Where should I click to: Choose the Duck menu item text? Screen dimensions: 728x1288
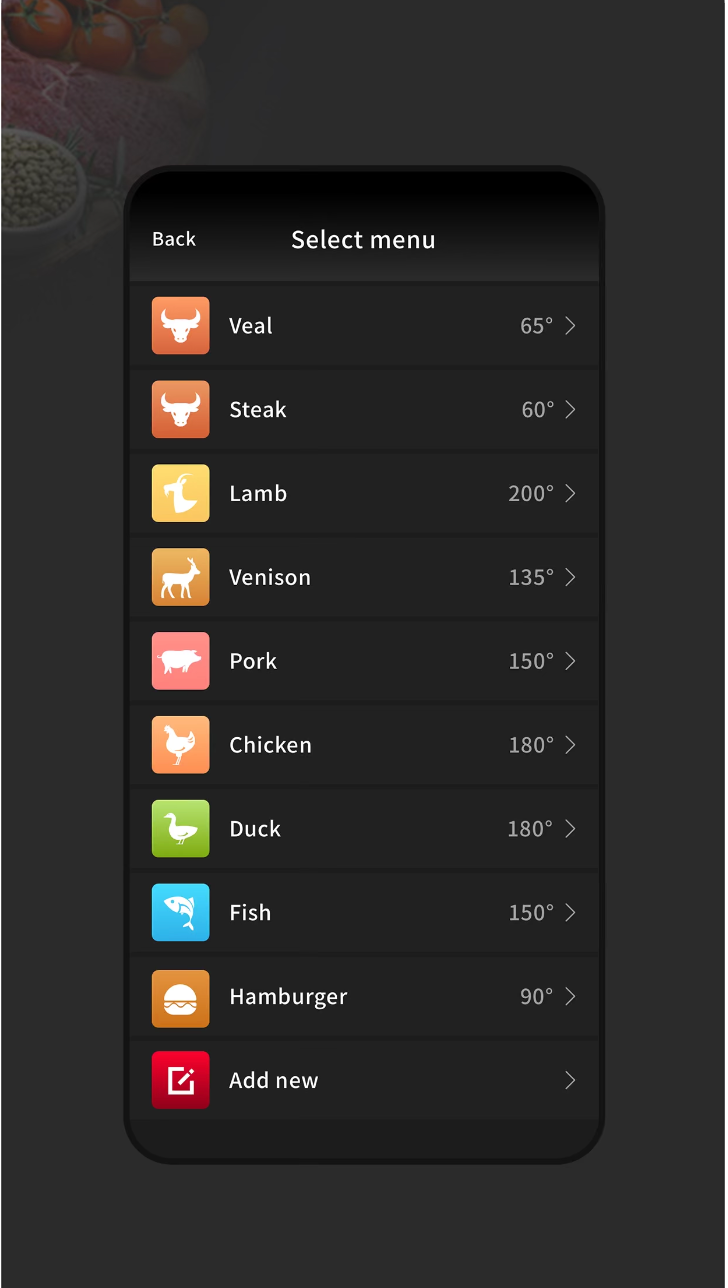[255, 829]
